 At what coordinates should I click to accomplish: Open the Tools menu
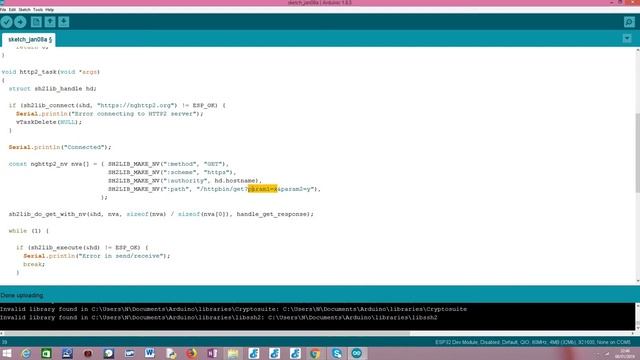pos(38,9)
